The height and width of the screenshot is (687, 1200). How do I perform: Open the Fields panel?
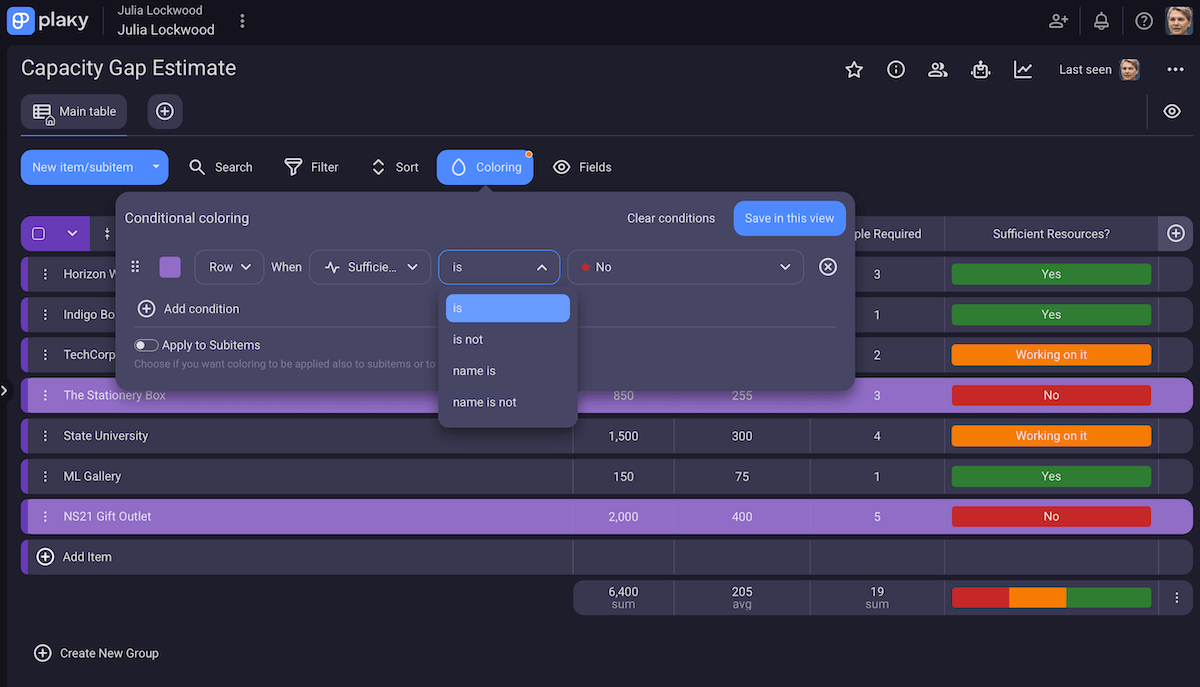(x=582, y=167)
